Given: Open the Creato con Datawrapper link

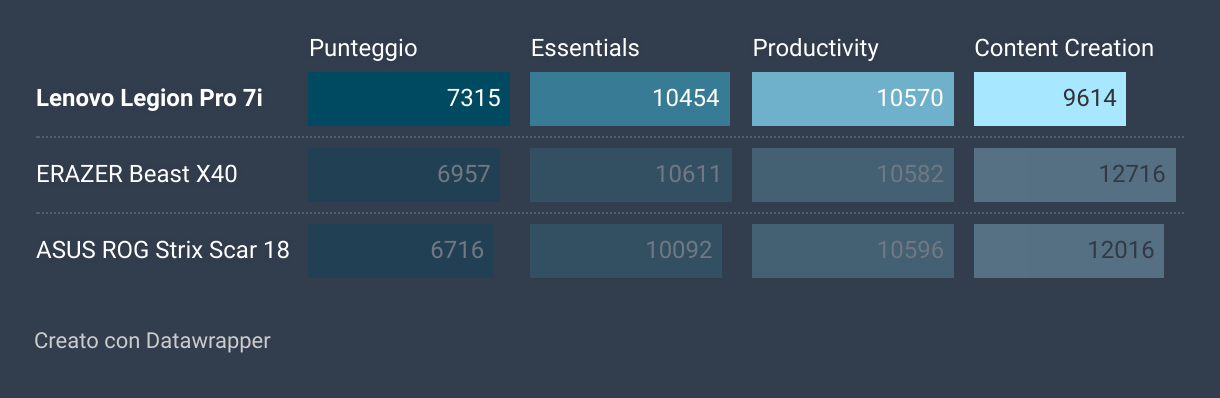Looking at the screenshot, I should [x=152, y=341].
